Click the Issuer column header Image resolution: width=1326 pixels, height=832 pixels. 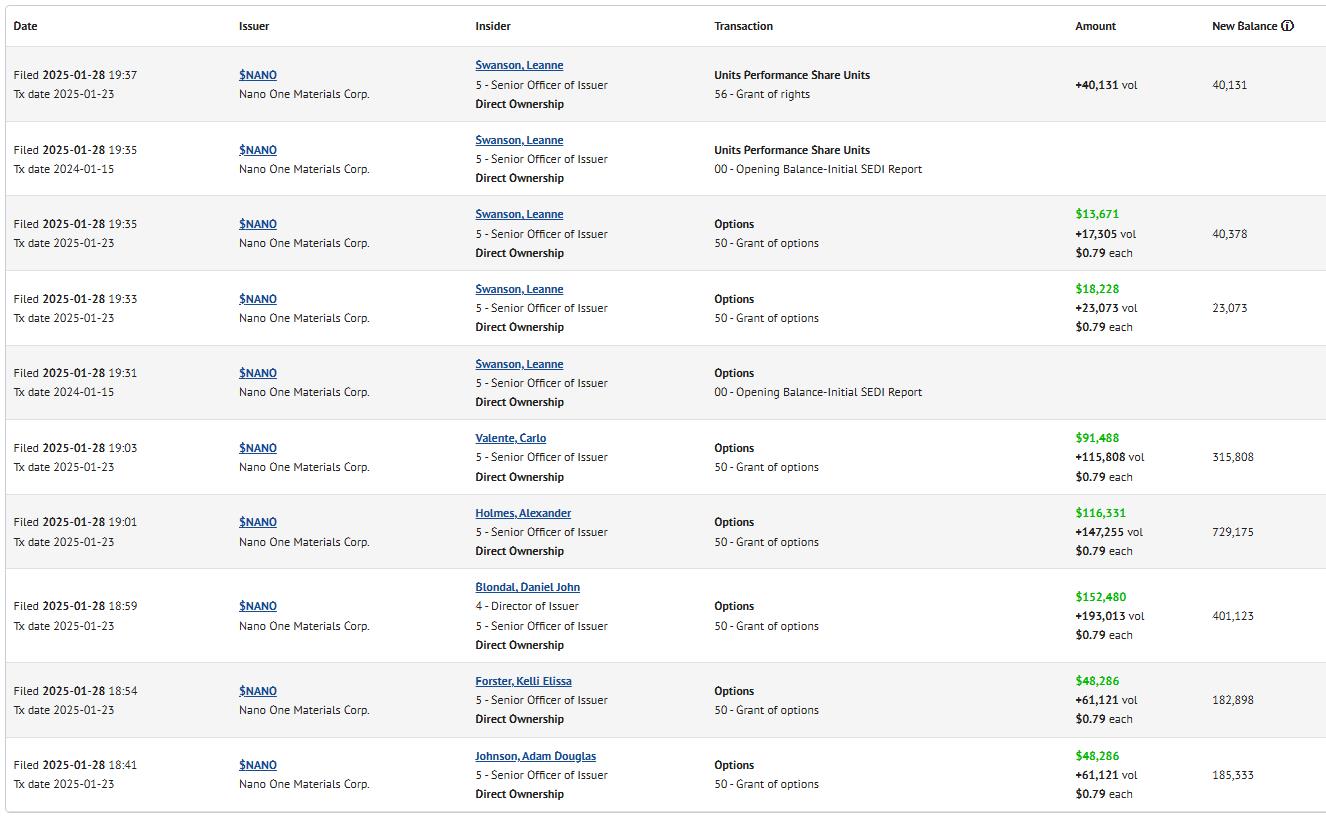tap(254, 26)
